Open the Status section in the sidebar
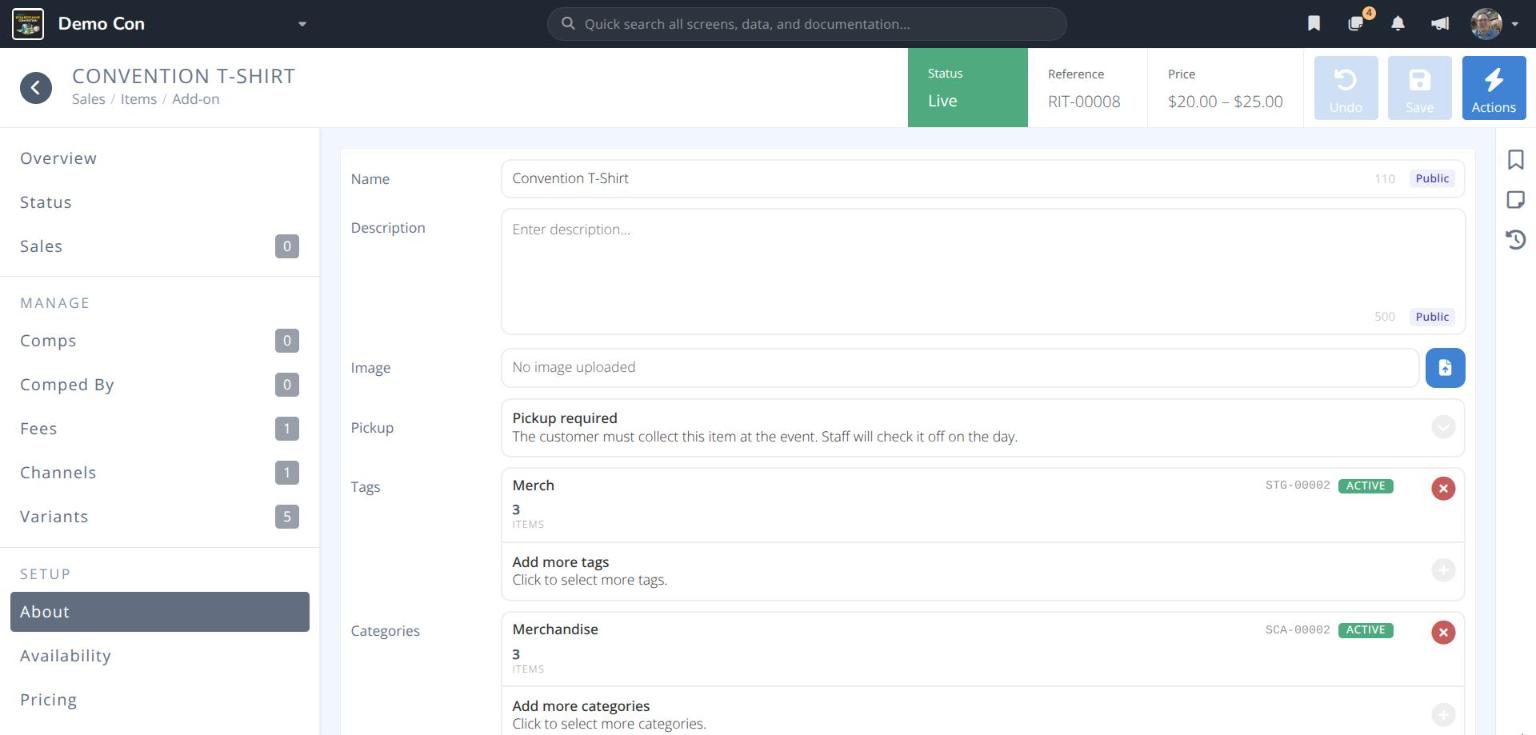Viewport: 1536px width, 735px height. tap(160, 202)
